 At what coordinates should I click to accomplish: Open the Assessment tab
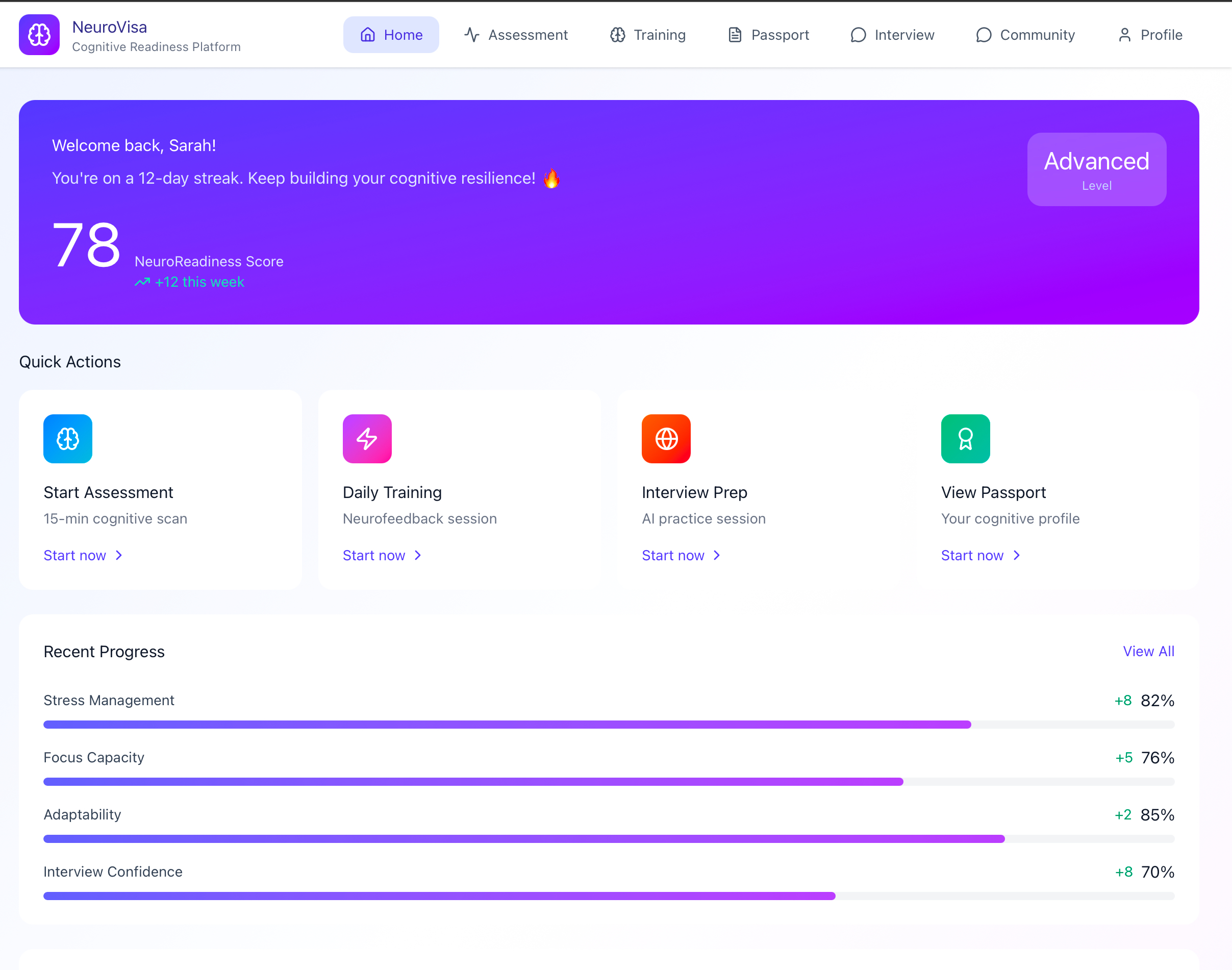click(x=516, y=35)
